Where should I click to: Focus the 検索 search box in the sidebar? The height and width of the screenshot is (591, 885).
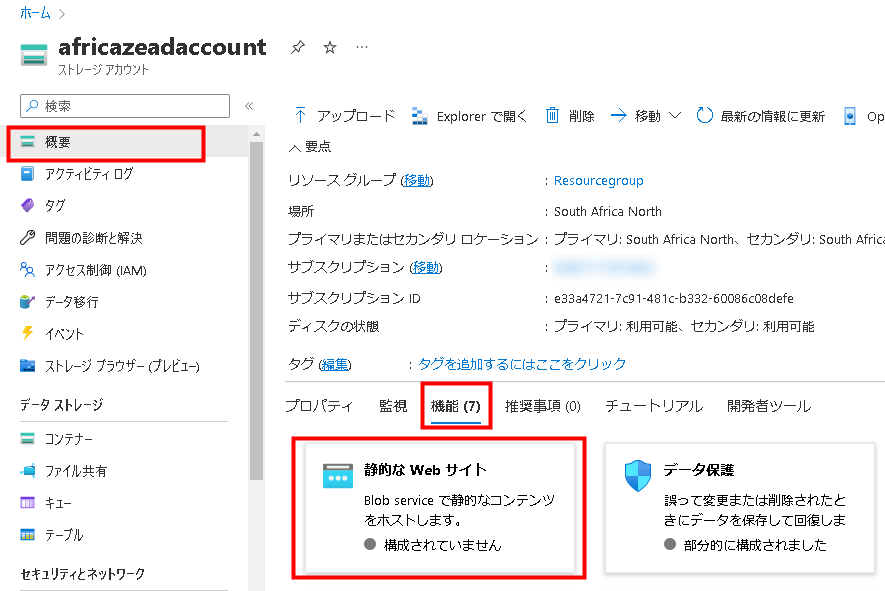[x=125, y=106]
